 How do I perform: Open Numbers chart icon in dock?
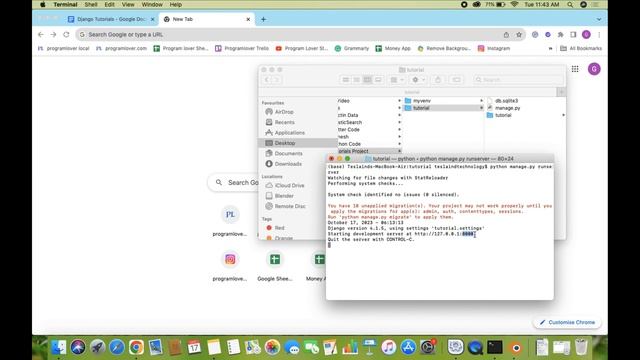pyautogui.click(x=350, y=347)
